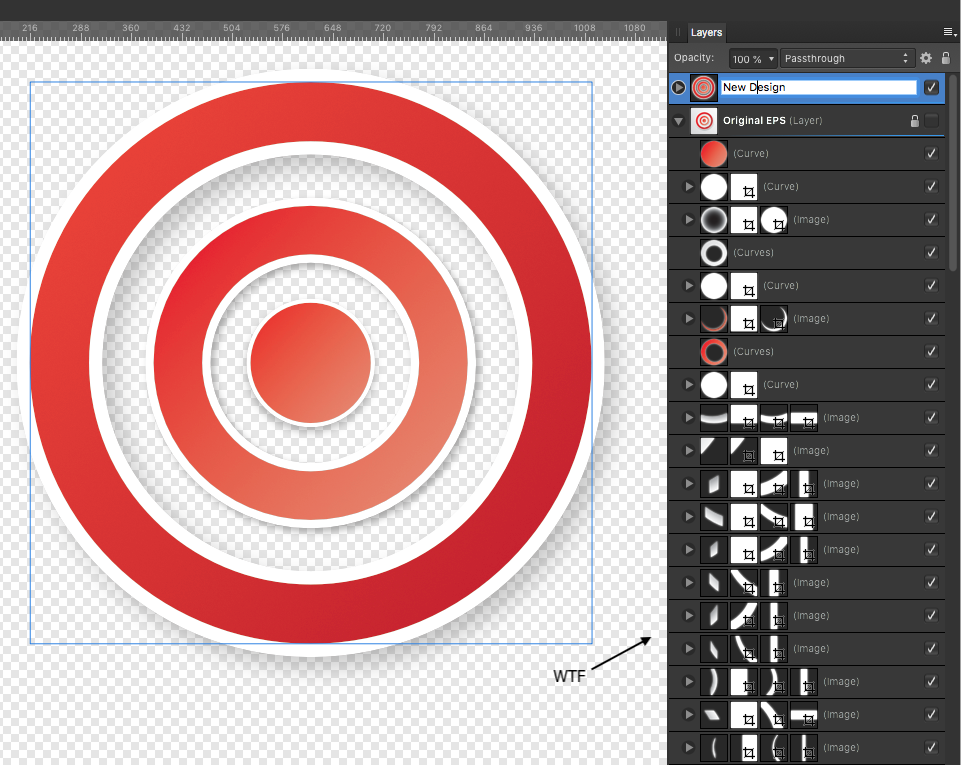
Task: Select the white ring (Curves) thumbnail
Action: 713,253
